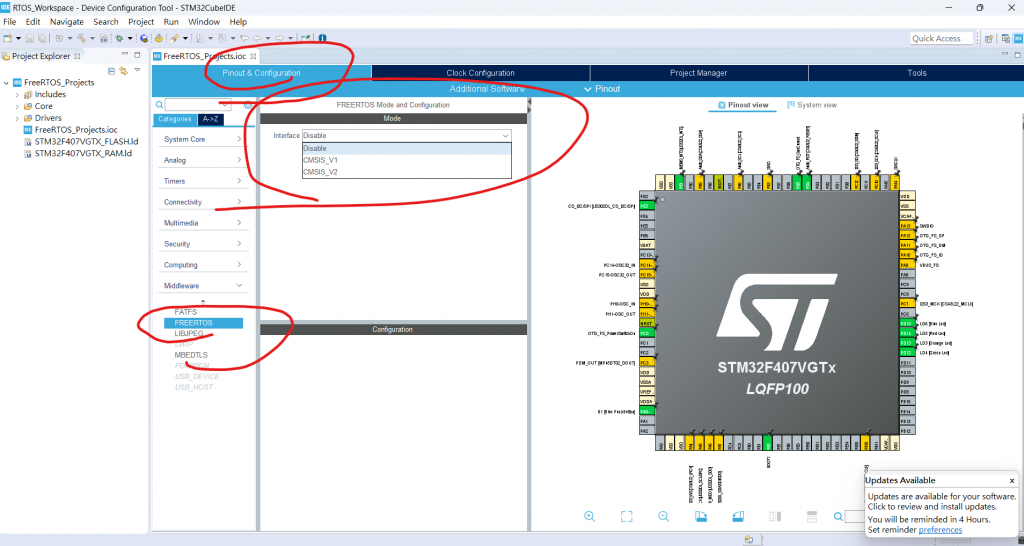Click the Zoom out icon under pinout
1024x546 pixels.
(664, 517)
